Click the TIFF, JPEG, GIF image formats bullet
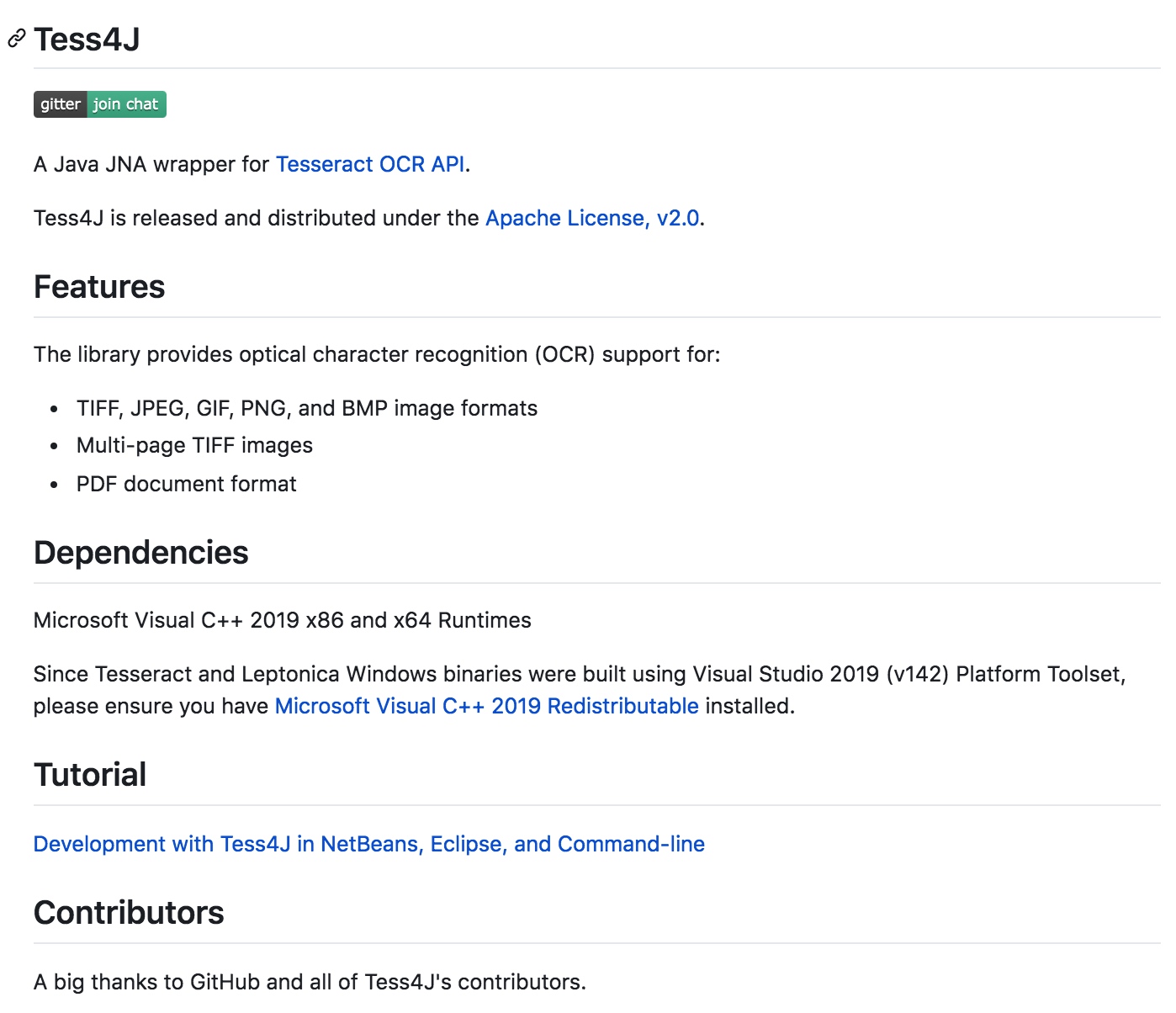 [x=306, y=408]
